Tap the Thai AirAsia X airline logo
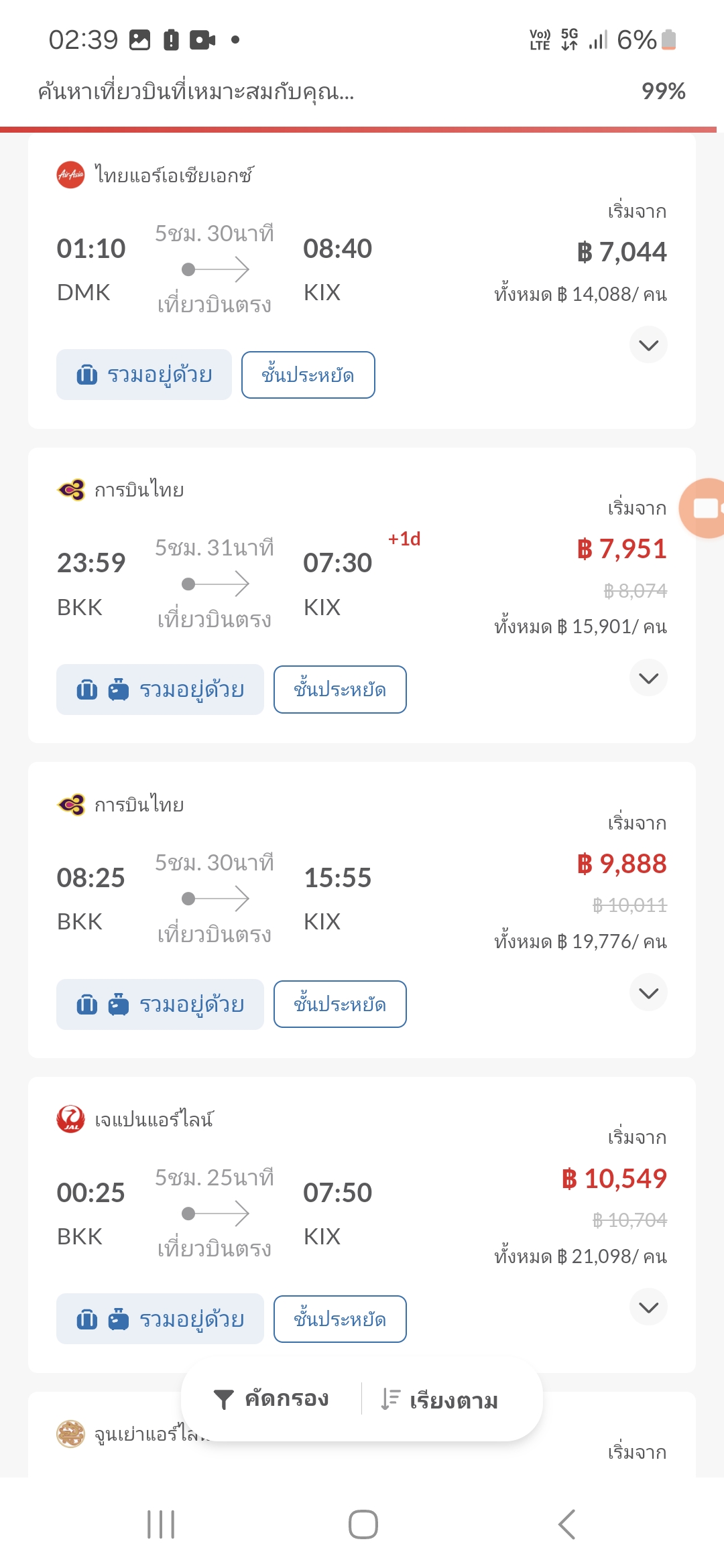This screenshot has height=1568, width=724. [70, 175]
